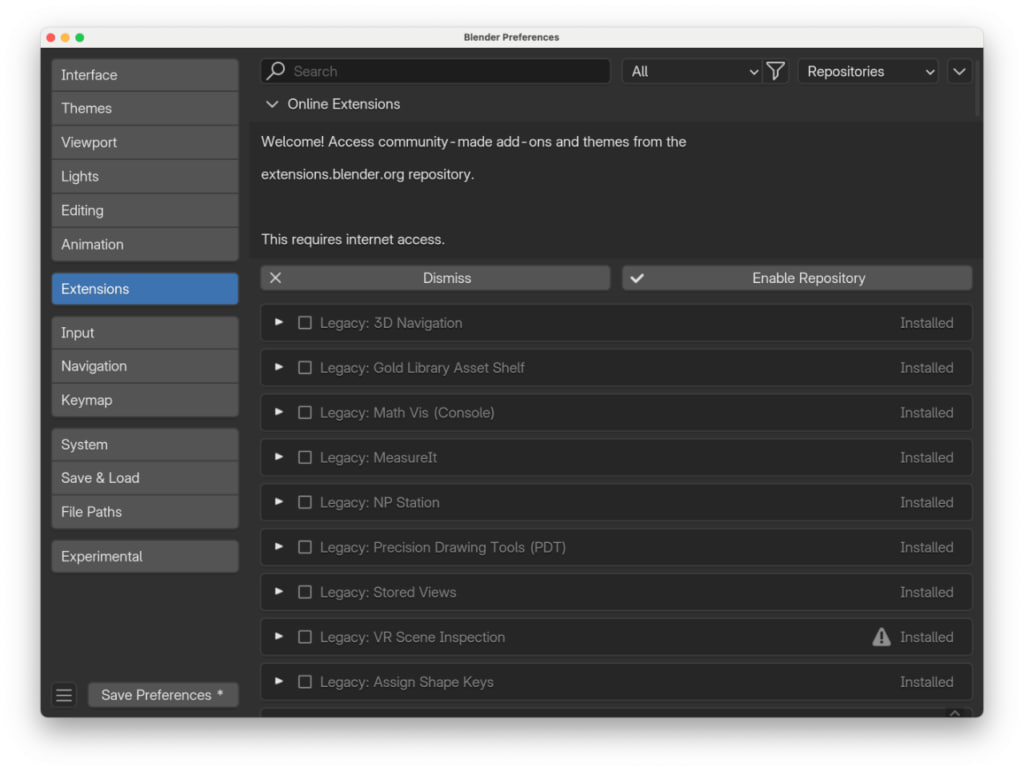
Task: Expand Legacy: Assign Shape Keys details
Action: [279, 682]
